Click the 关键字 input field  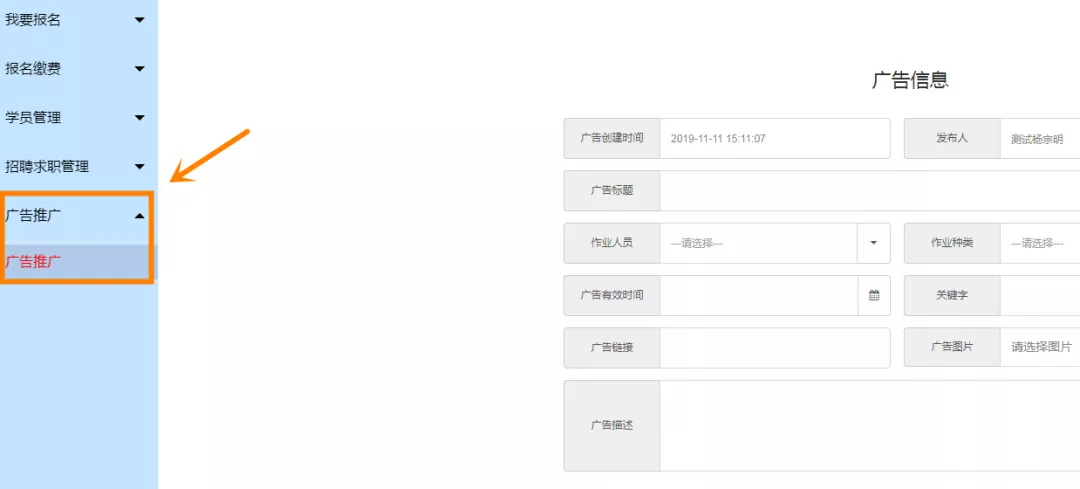[x=1040, y=295]
